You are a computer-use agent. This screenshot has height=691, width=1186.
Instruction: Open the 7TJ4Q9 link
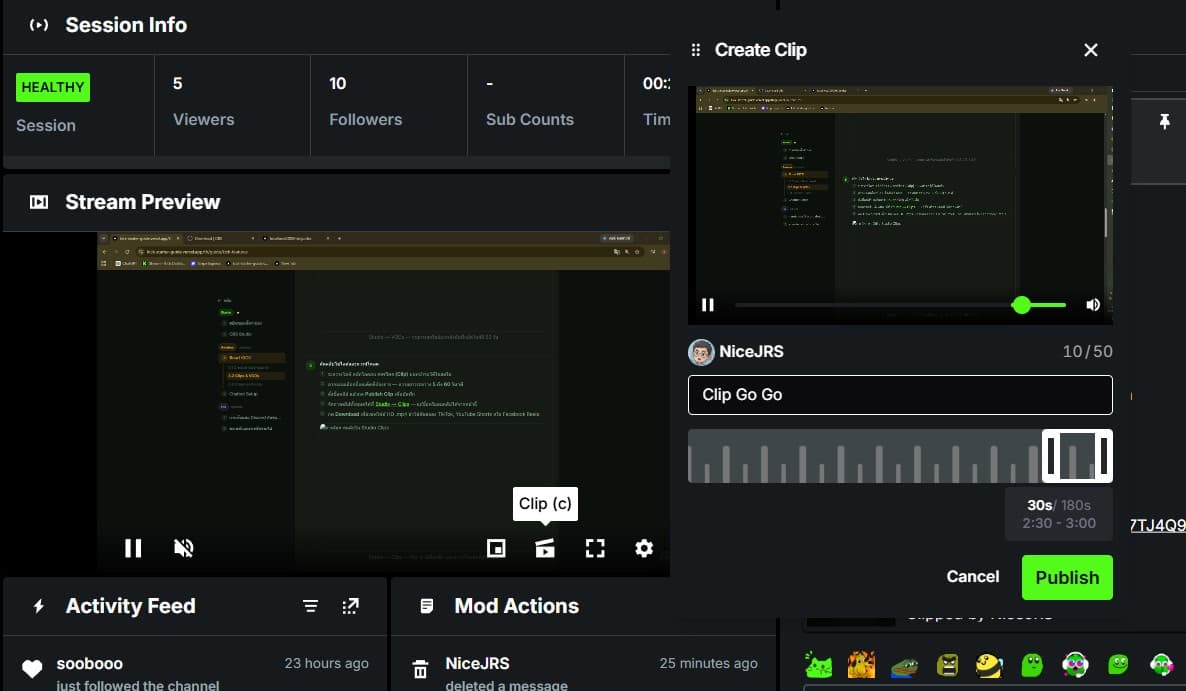(1158, 525)
